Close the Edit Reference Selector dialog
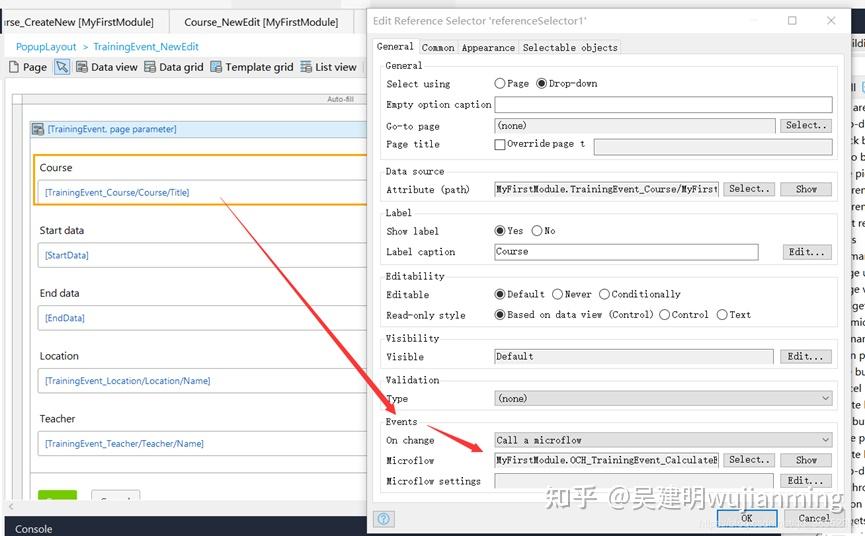Image resolution: width=865 pixels, height=536 pixels. (831, 20)
